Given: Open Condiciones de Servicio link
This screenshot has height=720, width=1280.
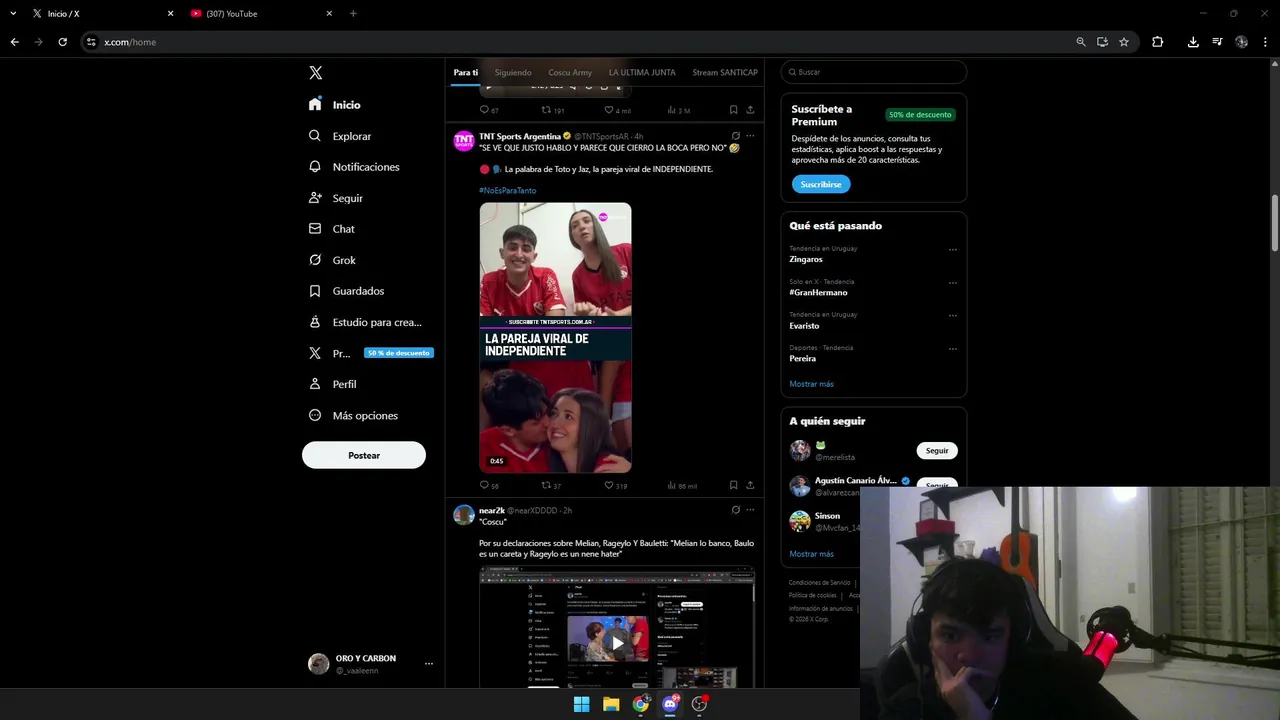Looking at the screenshot, I should [819, 583].
